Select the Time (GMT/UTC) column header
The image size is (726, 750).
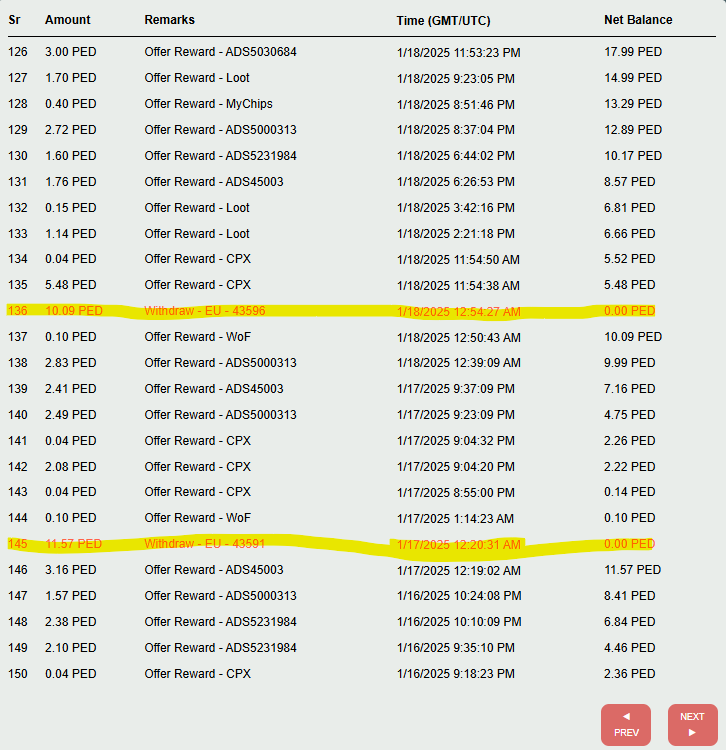tap(443, 21)
